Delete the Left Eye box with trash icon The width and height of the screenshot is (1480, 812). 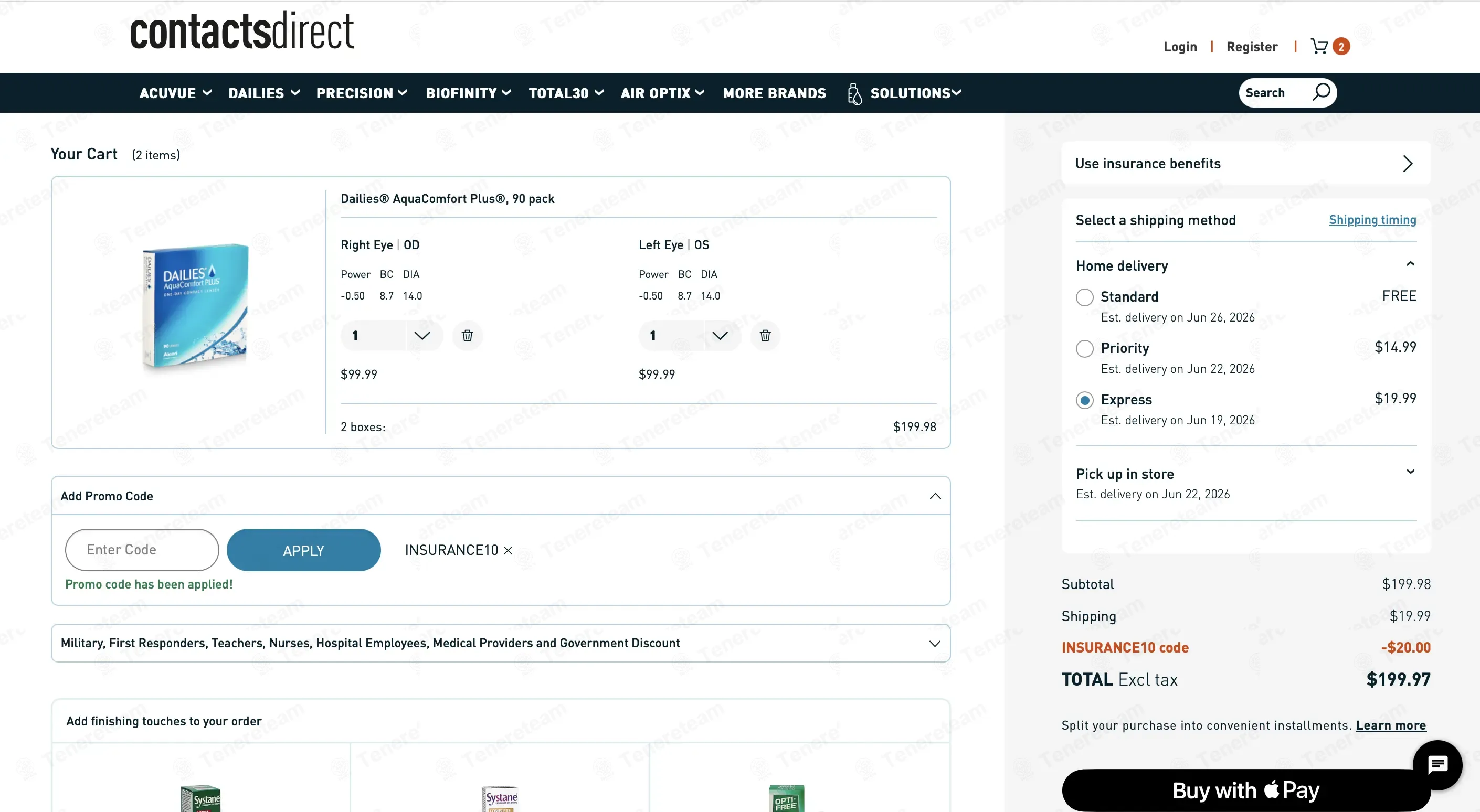[x=765, y=335]
